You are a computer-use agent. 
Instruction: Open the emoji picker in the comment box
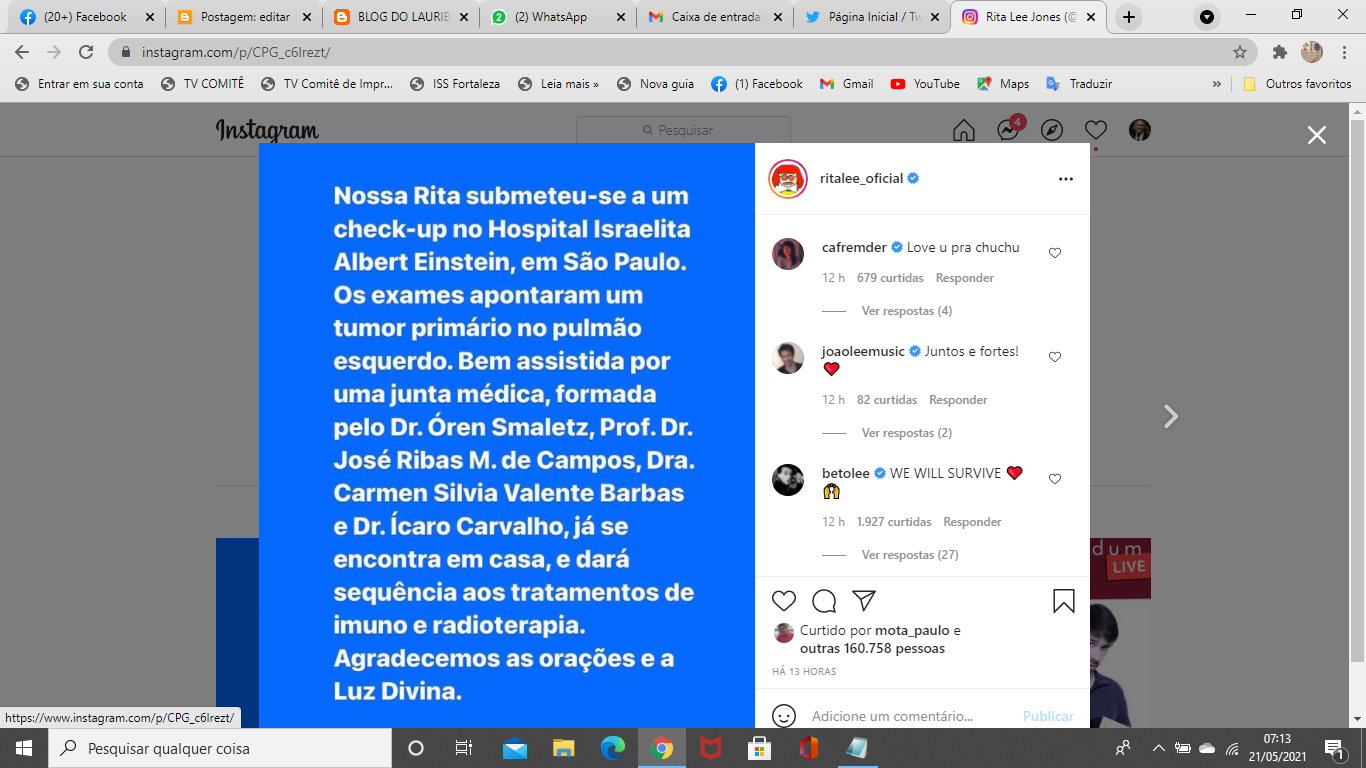(x=785, y=716)
